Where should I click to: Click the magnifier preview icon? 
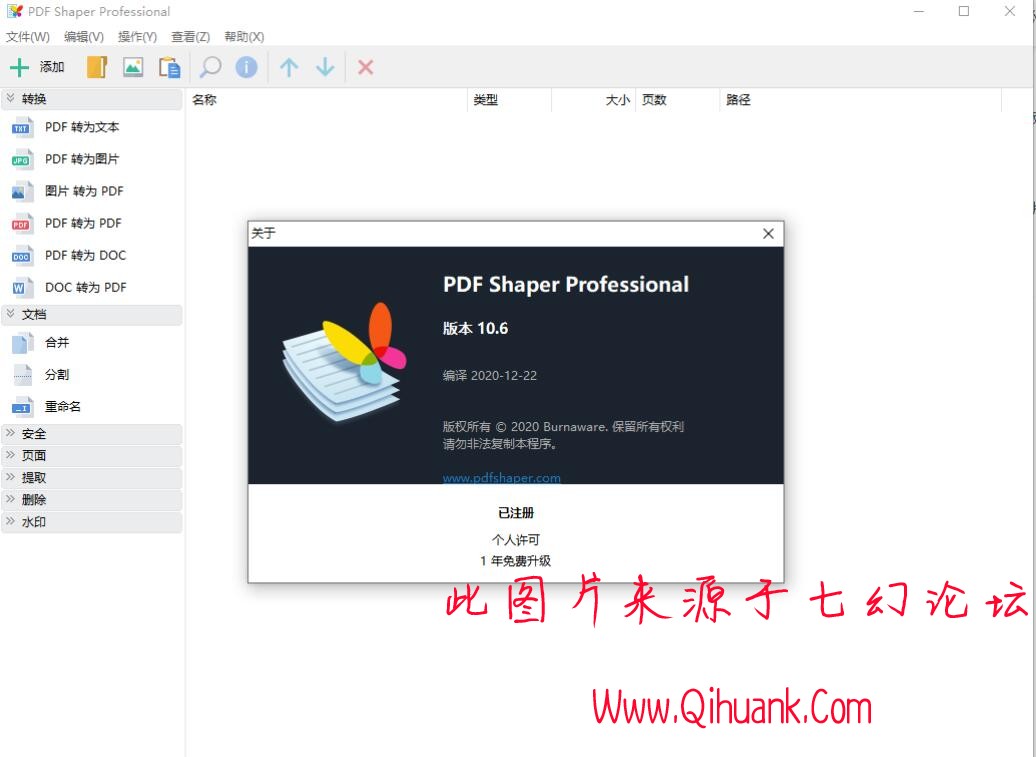(210, 67)
